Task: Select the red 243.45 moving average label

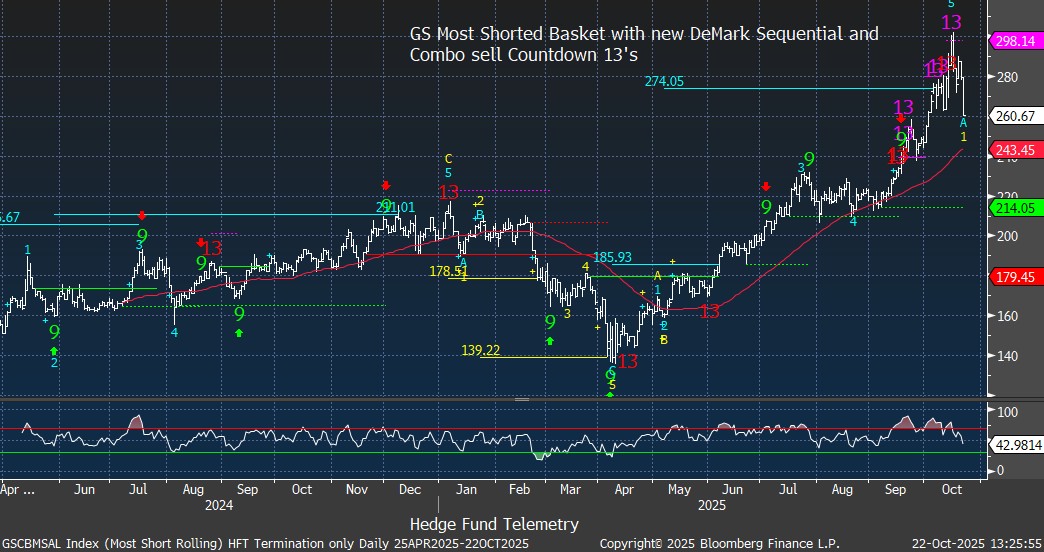Action: [1015, 150]
